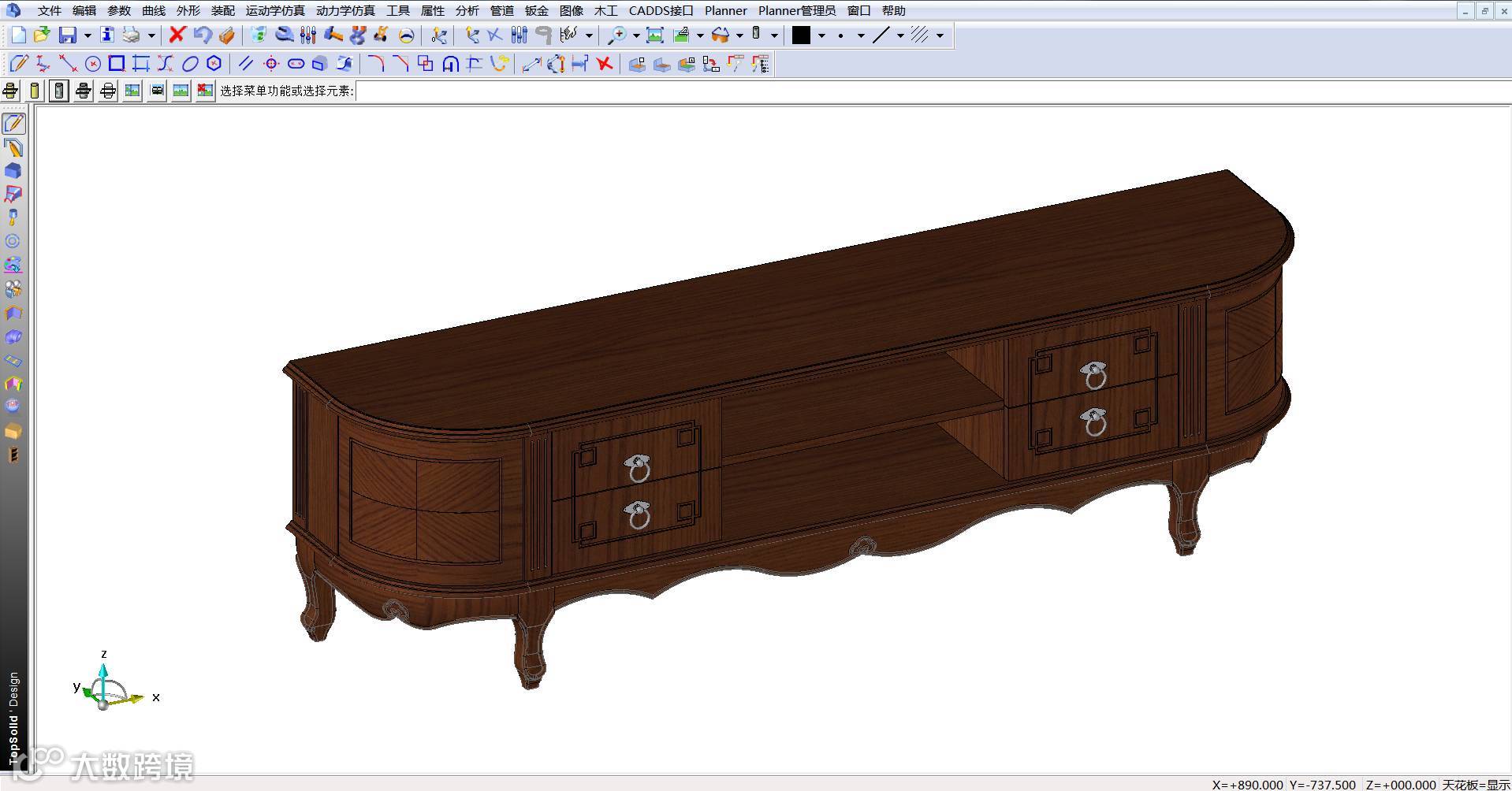Click the zoom magnifier icon

point(616,35)
